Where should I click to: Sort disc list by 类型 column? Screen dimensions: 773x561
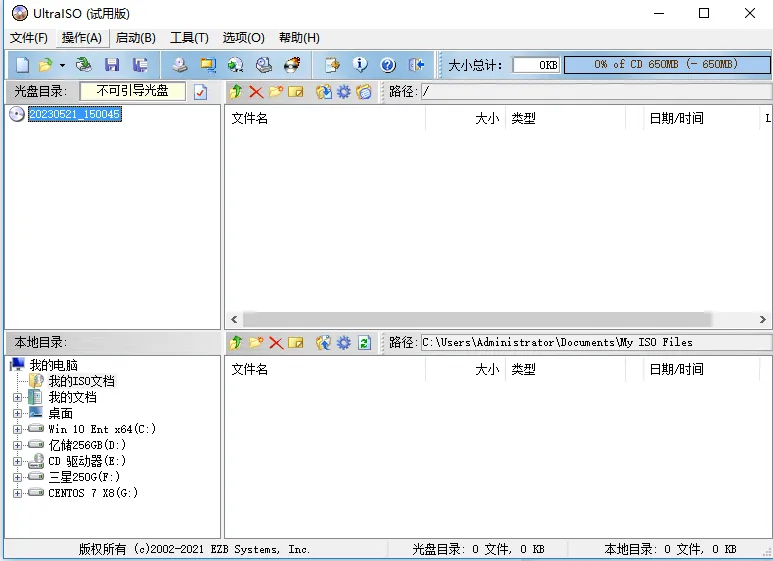(565, 118)
